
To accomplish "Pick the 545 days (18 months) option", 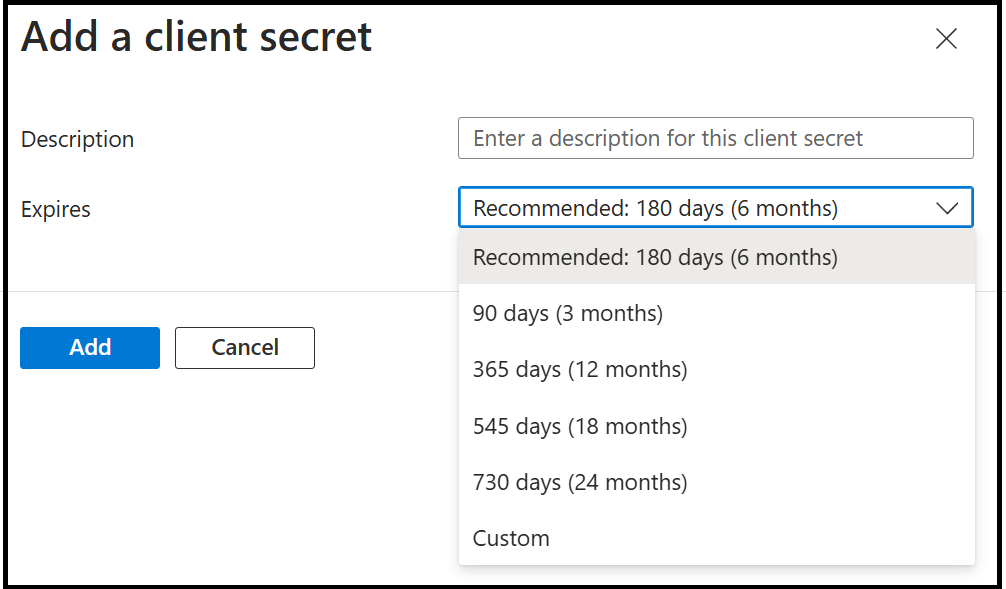I will [580, 426].
